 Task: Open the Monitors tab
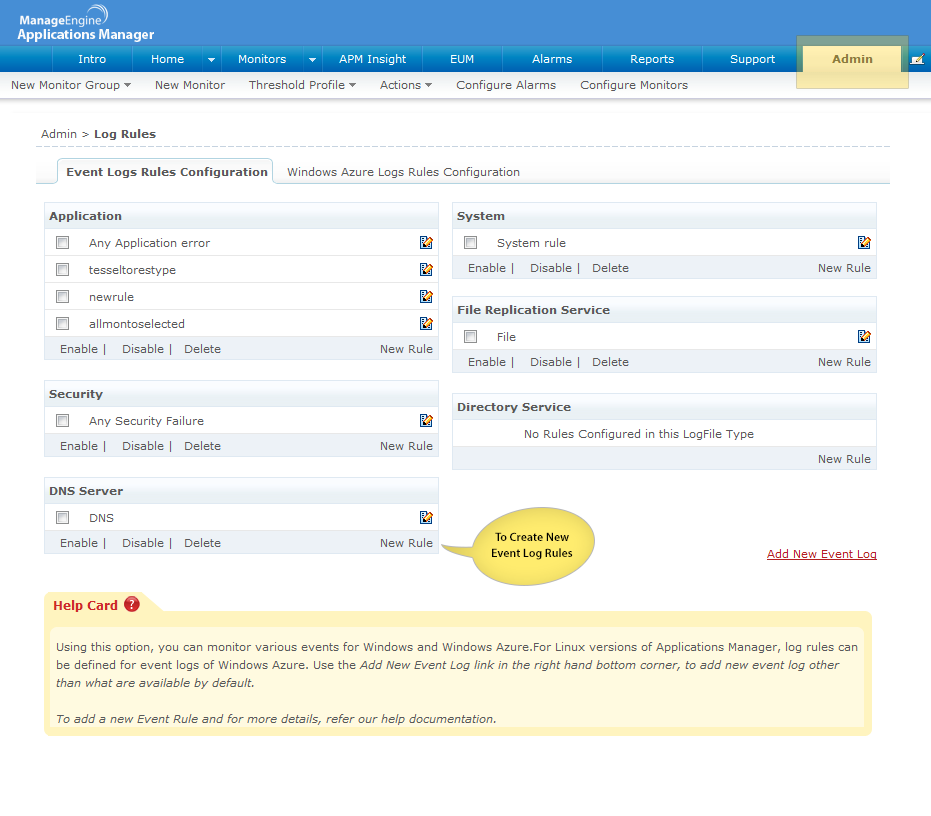coord(262,59)
